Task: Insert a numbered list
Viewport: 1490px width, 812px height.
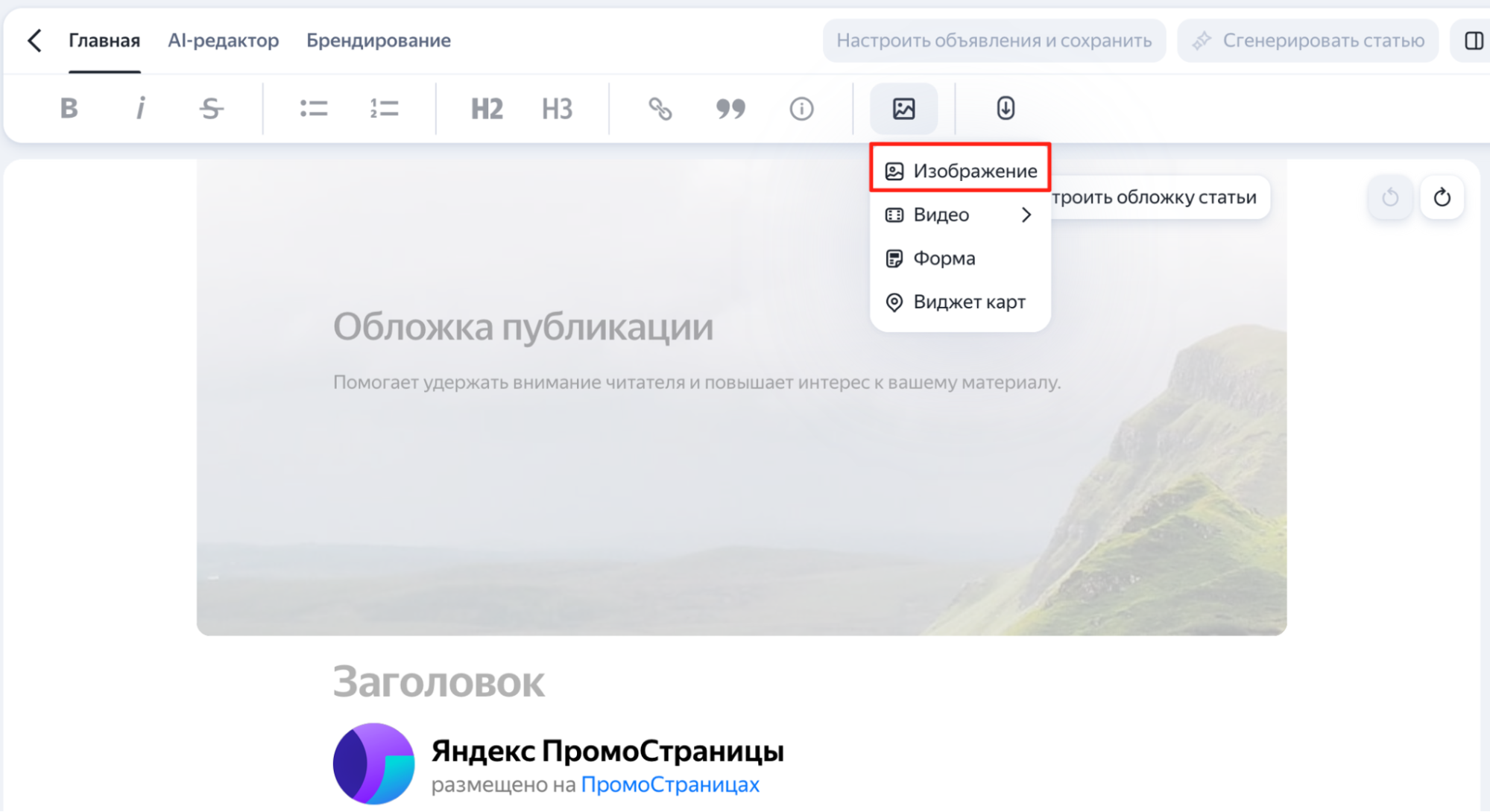Action: pos(385,109)
